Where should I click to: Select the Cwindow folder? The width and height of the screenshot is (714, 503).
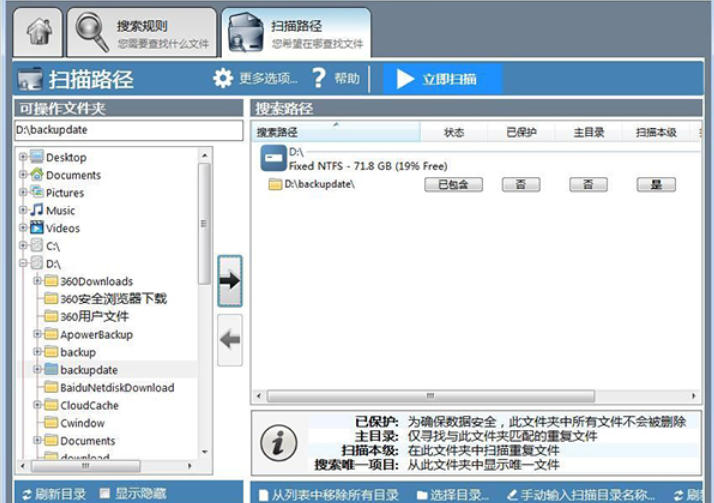(82, 423)
